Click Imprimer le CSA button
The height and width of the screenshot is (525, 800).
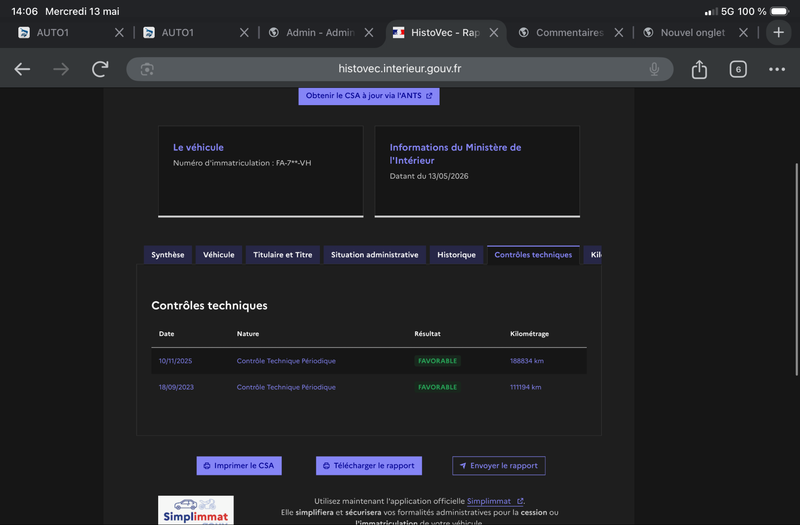click(x=239, y=465)
